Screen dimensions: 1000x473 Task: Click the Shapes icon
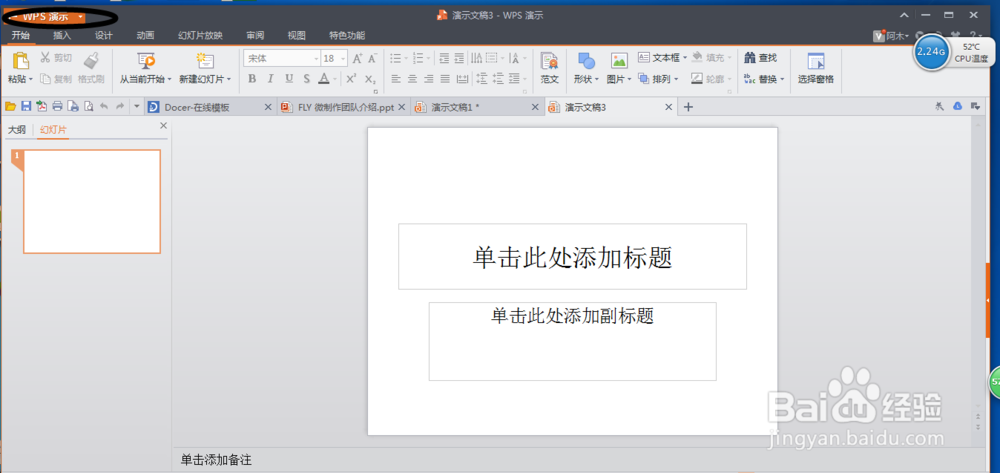(586, 61)
